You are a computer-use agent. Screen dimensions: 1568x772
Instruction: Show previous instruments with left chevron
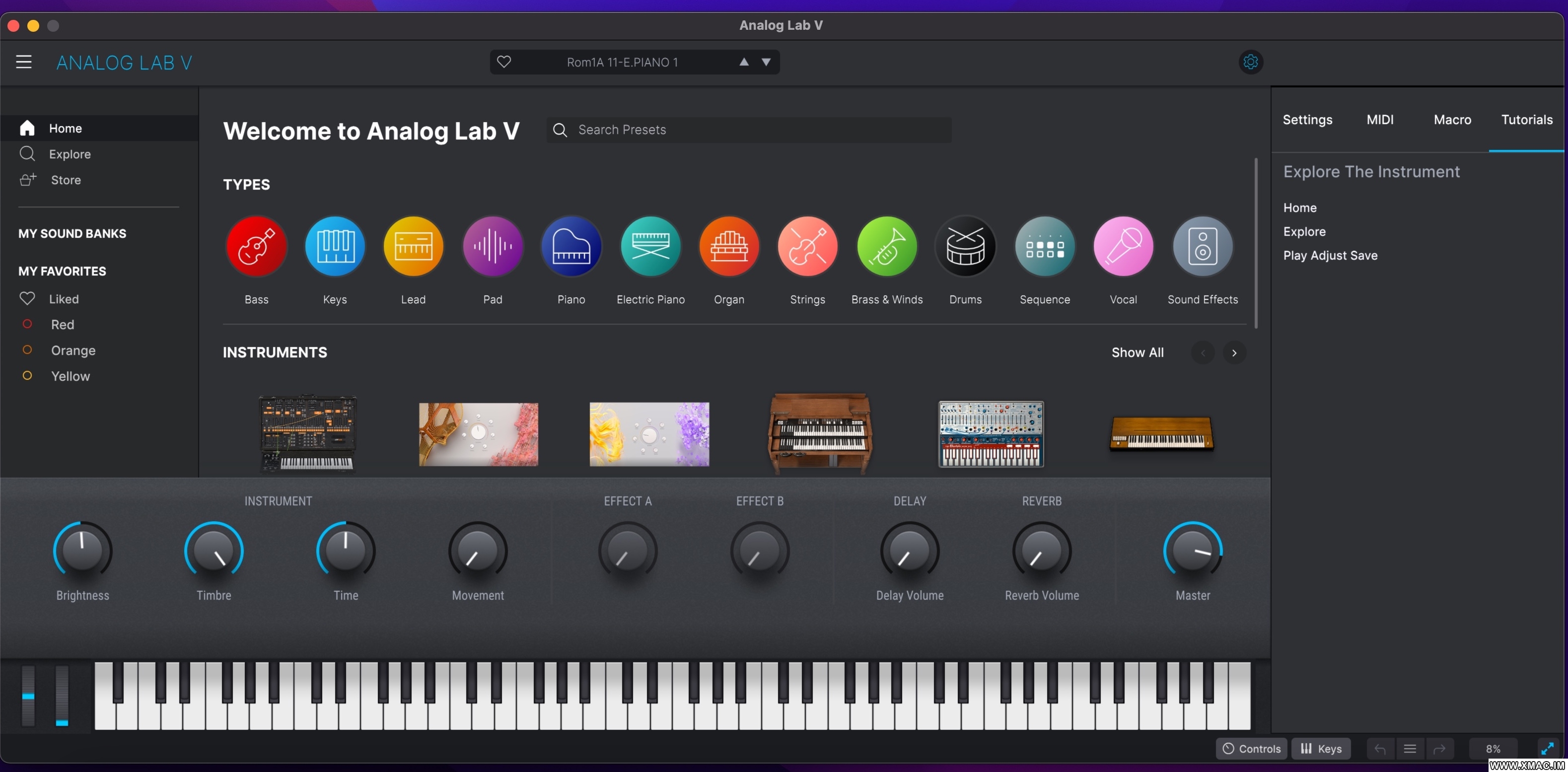tap(1203, 352)
